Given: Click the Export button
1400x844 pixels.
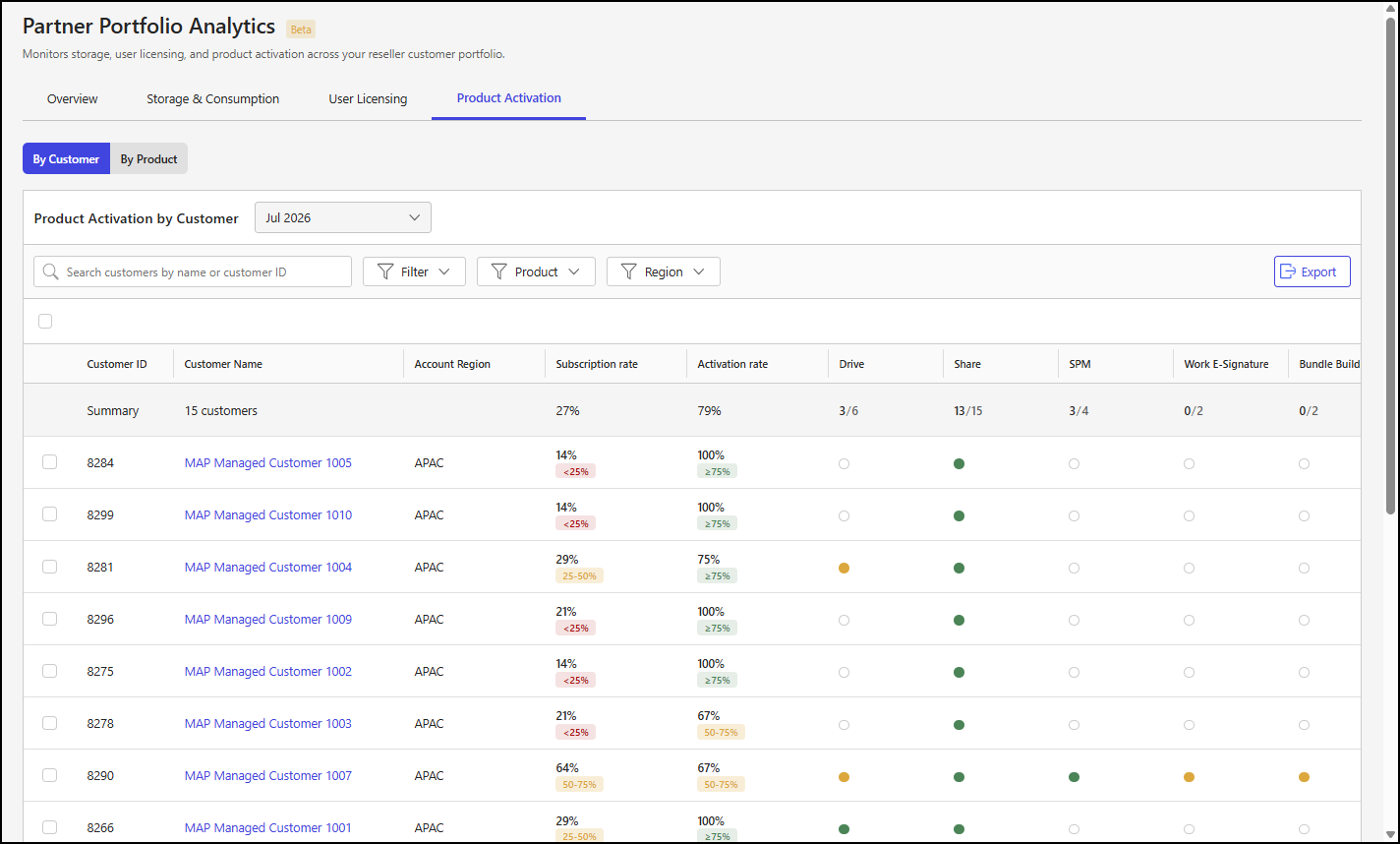Looking at the screenshot, I should [x=1312, y=271].
